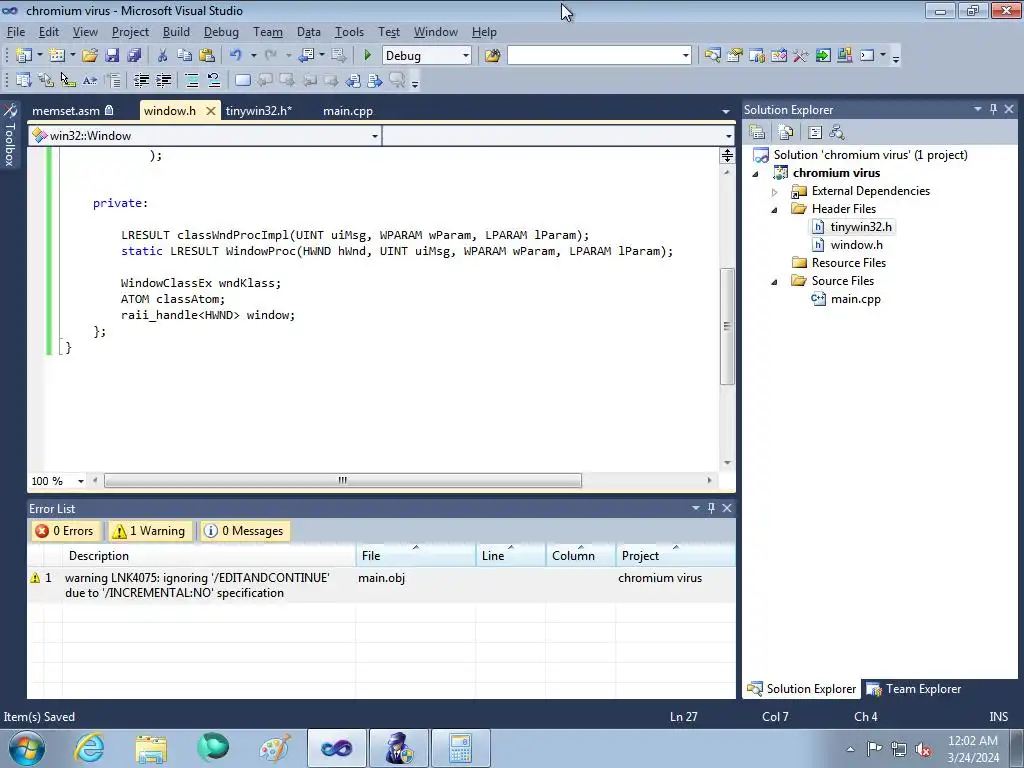
Task: Collapse the Source Files folder
Action: pos(775,281)
